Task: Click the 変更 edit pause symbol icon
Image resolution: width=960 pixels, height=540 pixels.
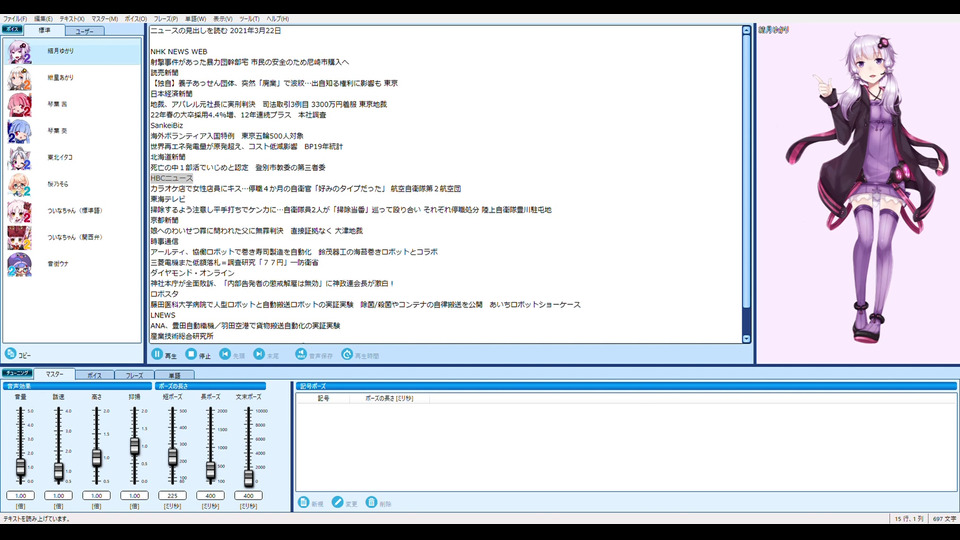Action: pyautogui.click(x=337, y=502)
